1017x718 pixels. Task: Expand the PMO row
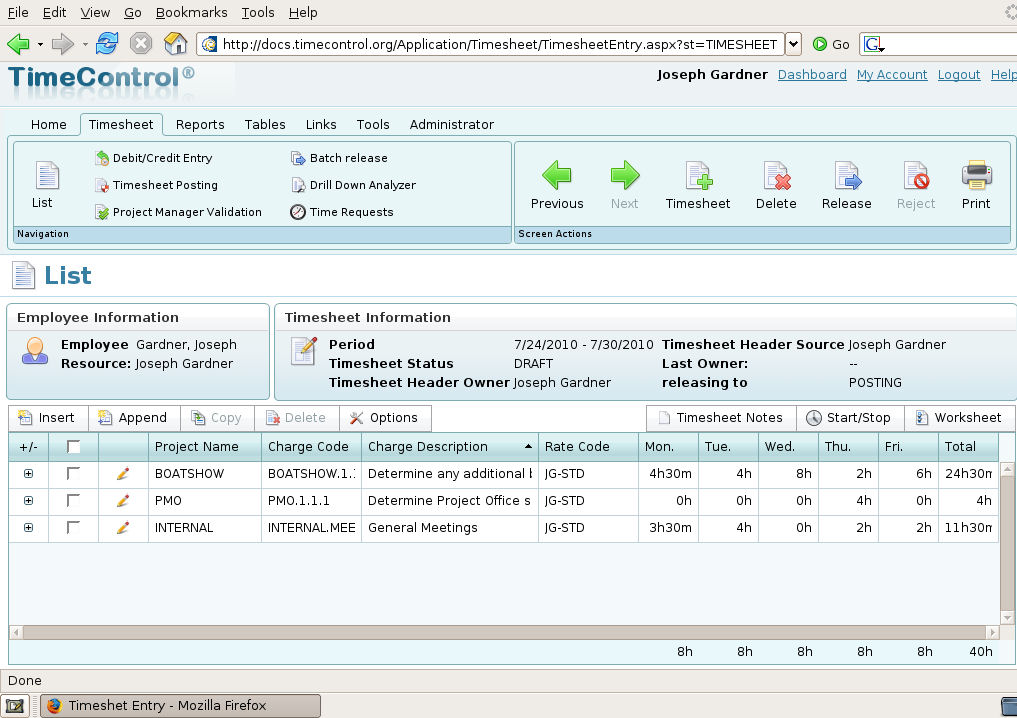tap(28, 501)
